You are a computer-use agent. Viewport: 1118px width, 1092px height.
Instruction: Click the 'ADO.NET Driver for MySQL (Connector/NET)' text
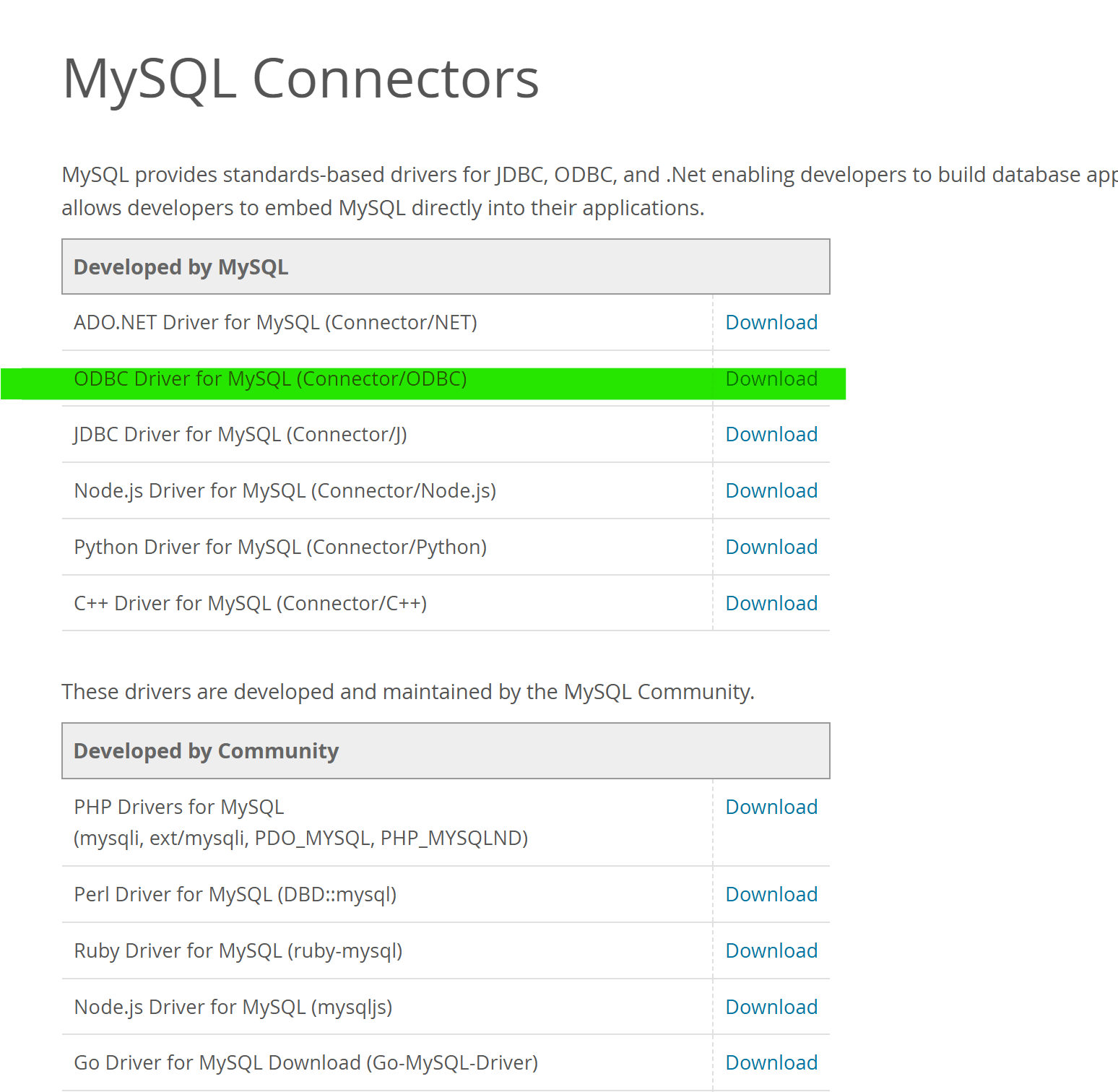pyautogui.click(x=275, y=322)
